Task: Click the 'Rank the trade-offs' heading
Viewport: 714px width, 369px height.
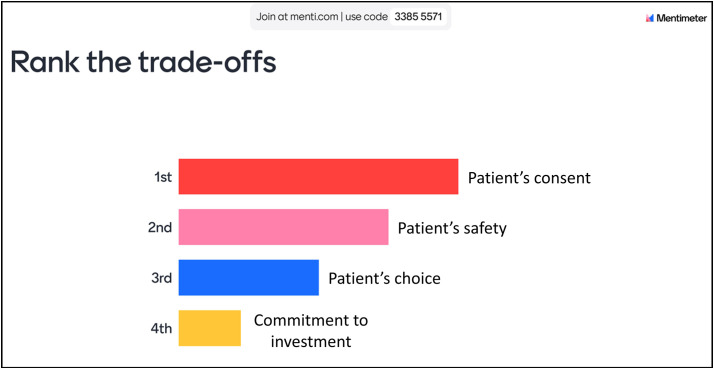Action: coord(143,62)
